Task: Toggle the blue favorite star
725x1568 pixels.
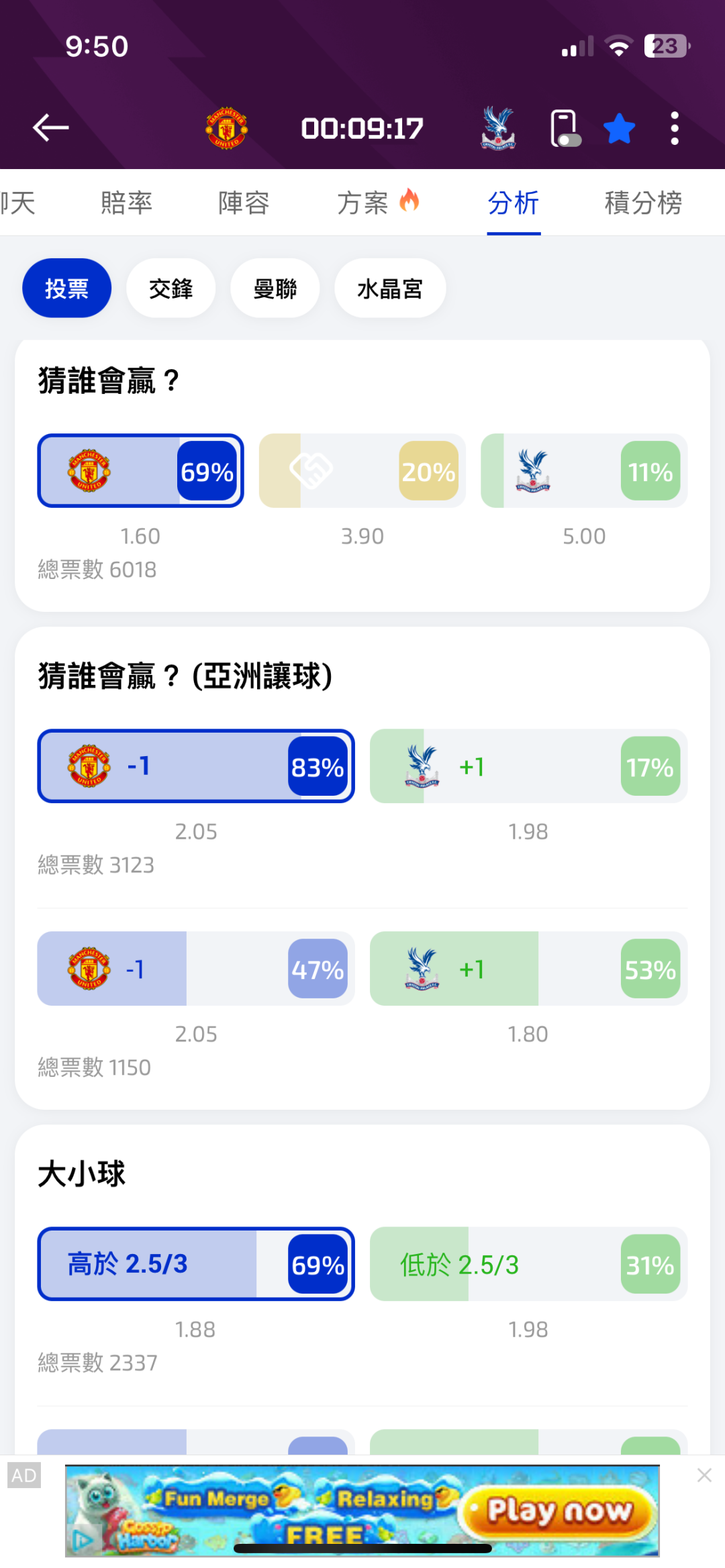Action: pos(619,128)
